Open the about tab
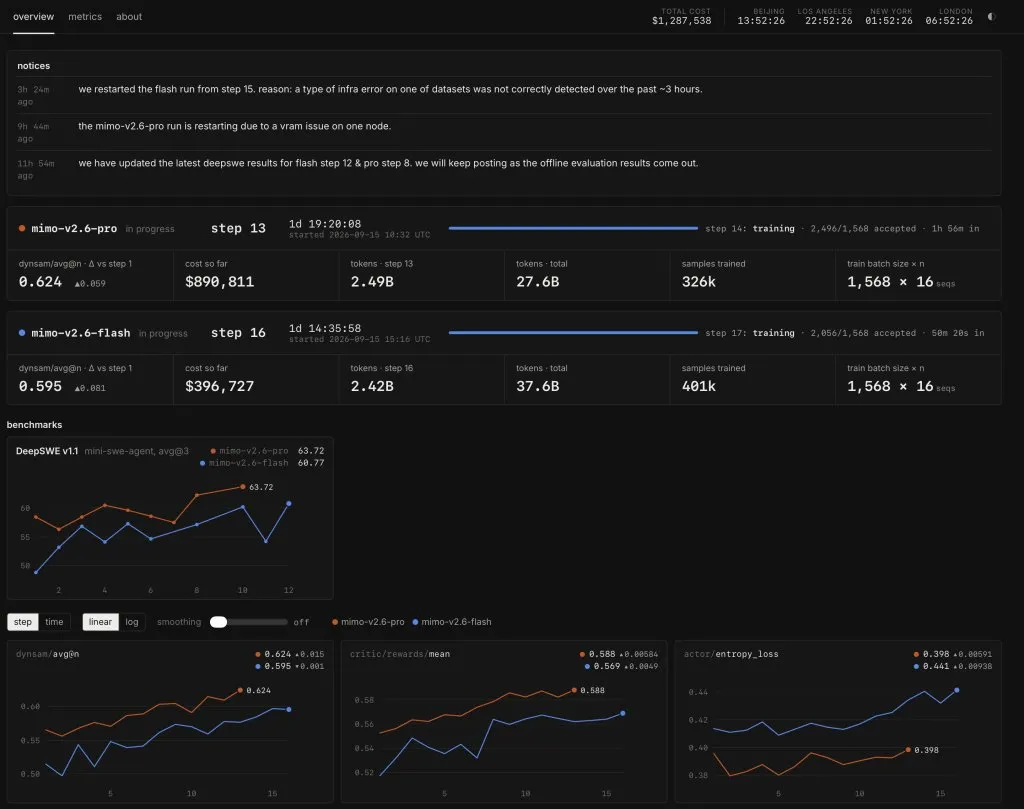 point(129,17)
